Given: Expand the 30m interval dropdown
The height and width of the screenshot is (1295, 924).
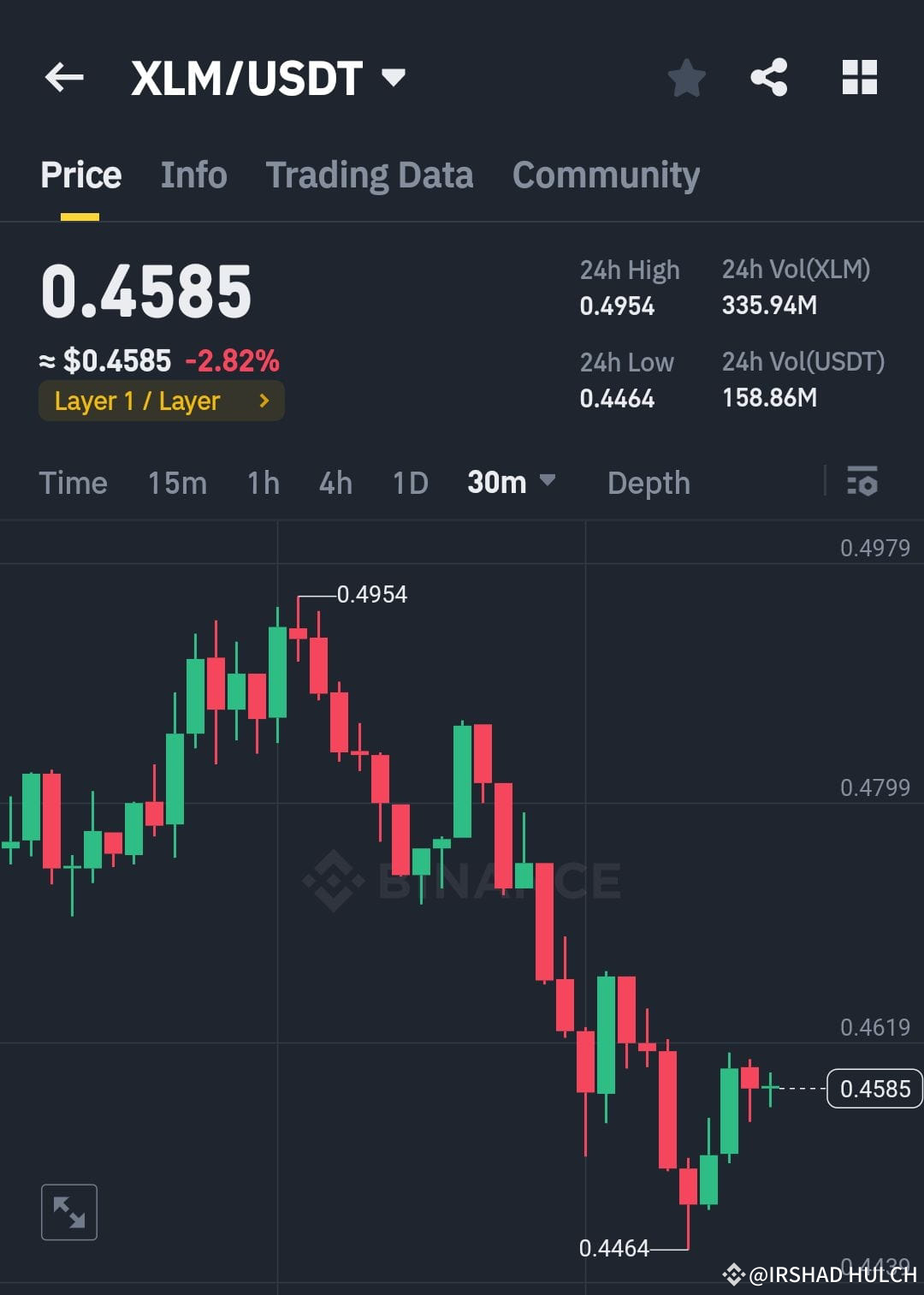Looking at the screenshot, I should [512, 483].
